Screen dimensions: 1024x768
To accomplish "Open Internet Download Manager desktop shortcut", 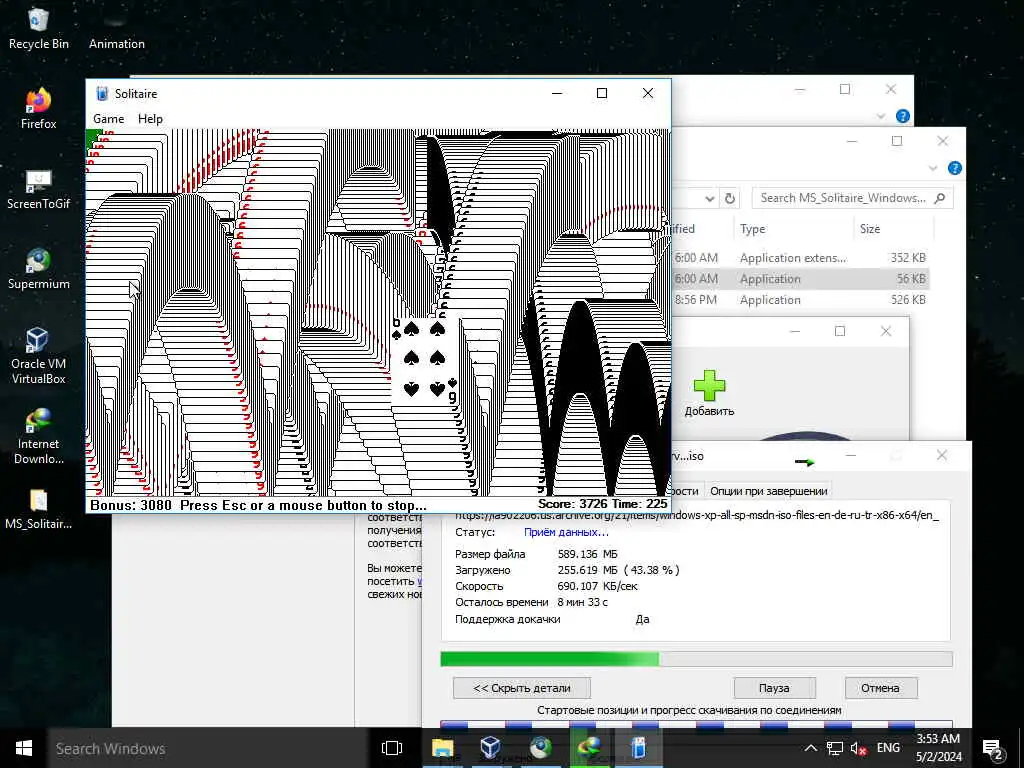I will [x=39, y=436].
